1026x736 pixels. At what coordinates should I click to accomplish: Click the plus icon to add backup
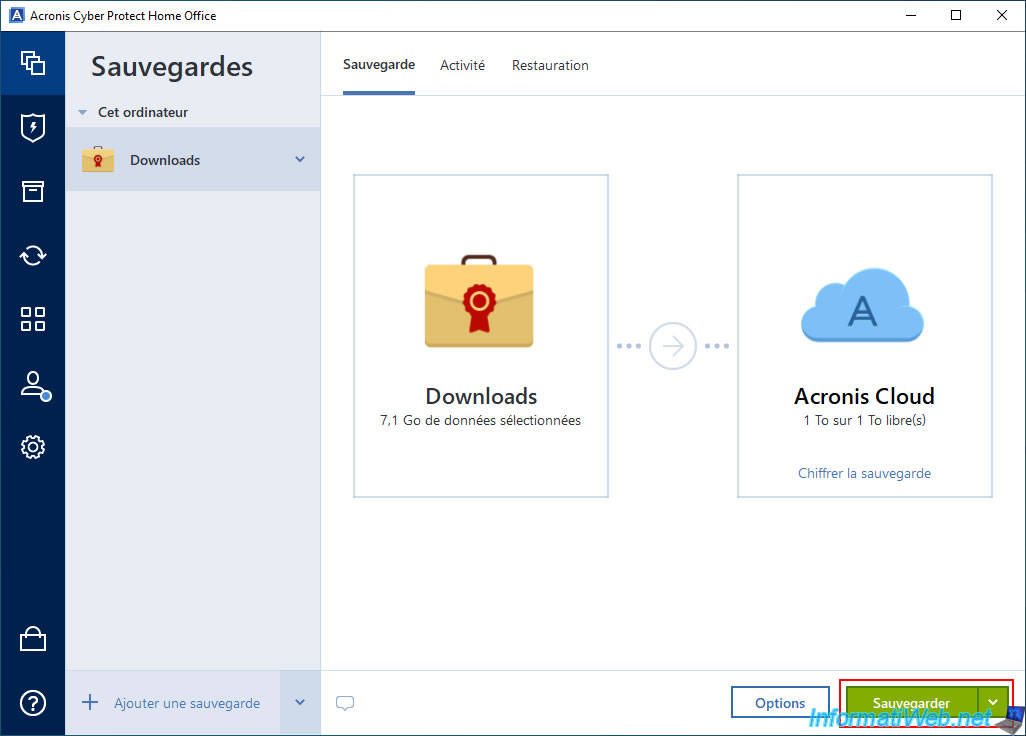(90, 703)
